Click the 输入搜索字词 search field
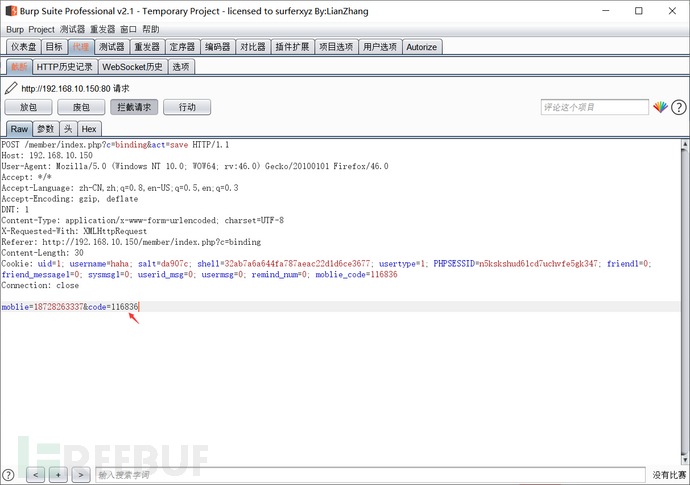Image resolution: width=690 pixels, height=485 pixels. (371, 475)
